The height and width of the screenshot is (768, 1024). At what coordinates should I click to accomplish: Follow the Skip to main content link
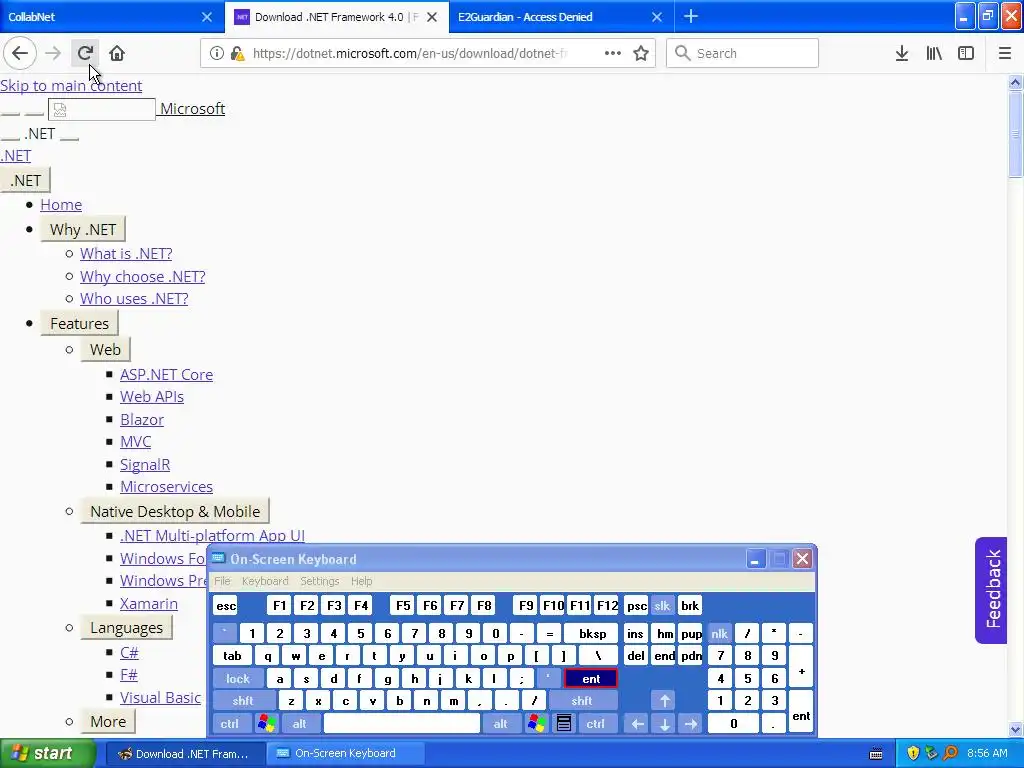click(71, 86)
